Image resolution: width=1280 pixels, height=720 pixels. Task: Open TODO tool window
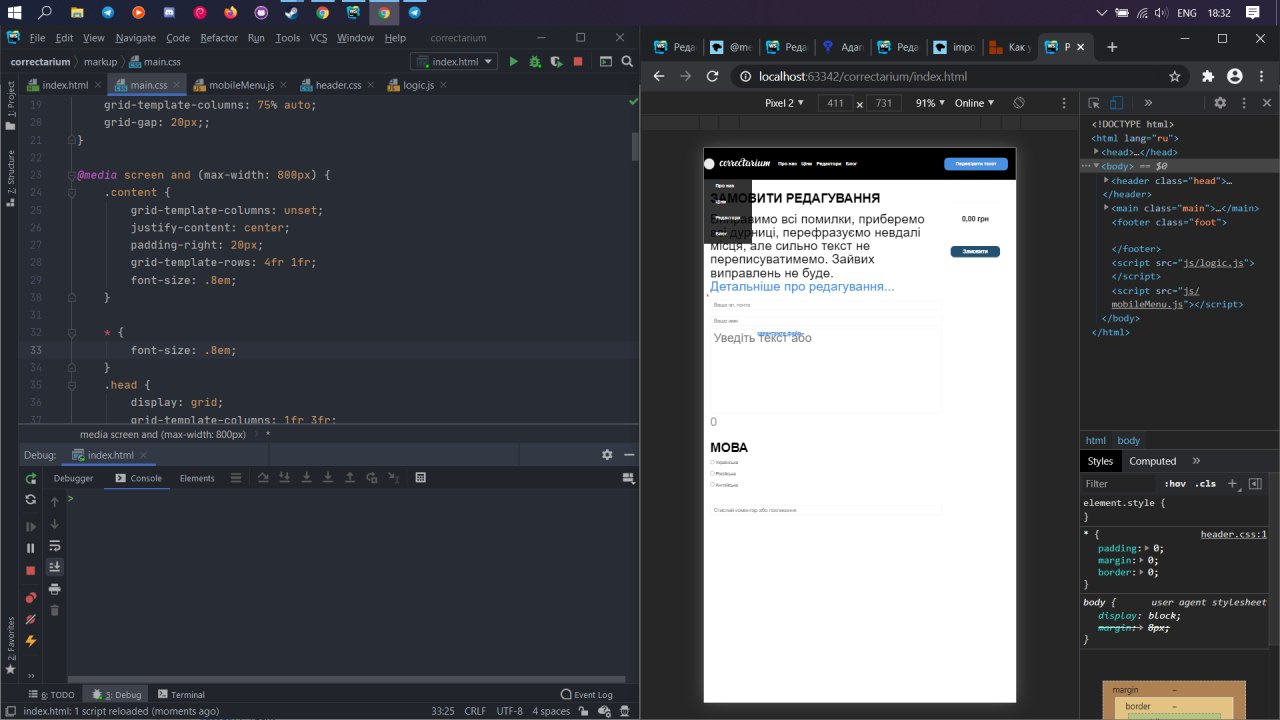(x=51, y=694)
